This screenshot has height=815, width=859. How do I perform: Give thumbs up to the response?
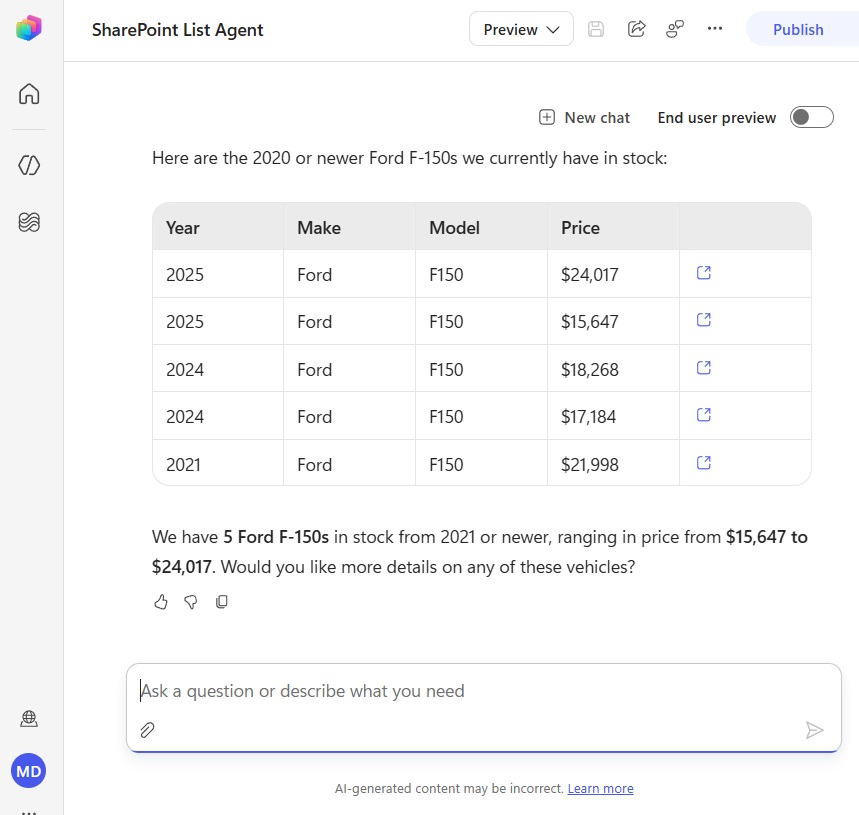(x=161, y=602)
